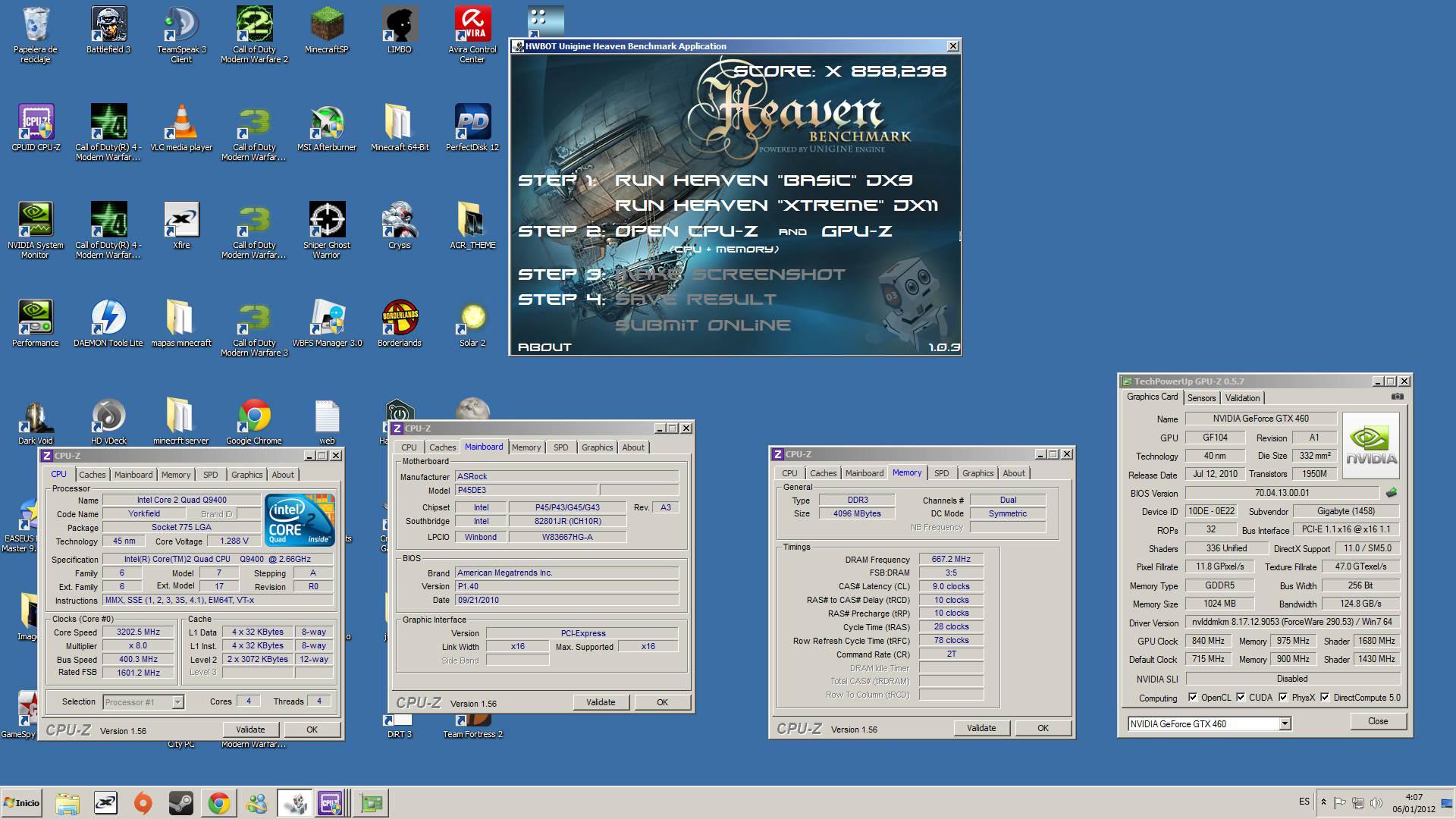Switch to Sensors tab in GPU-Z
Viewport: 1456px width, 819px height.
coord(1201,398)
